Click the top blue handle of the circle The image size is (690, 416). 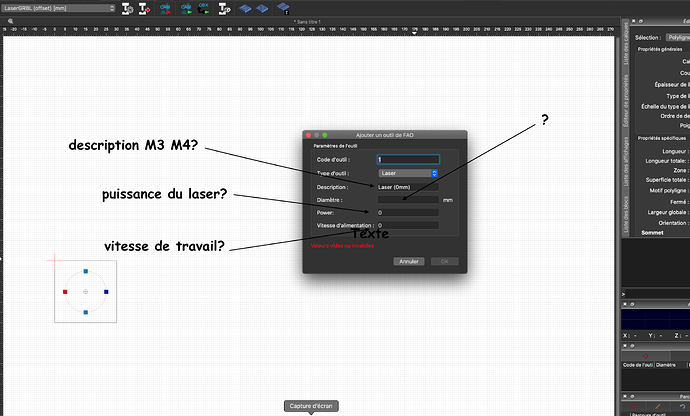[86, 272]
